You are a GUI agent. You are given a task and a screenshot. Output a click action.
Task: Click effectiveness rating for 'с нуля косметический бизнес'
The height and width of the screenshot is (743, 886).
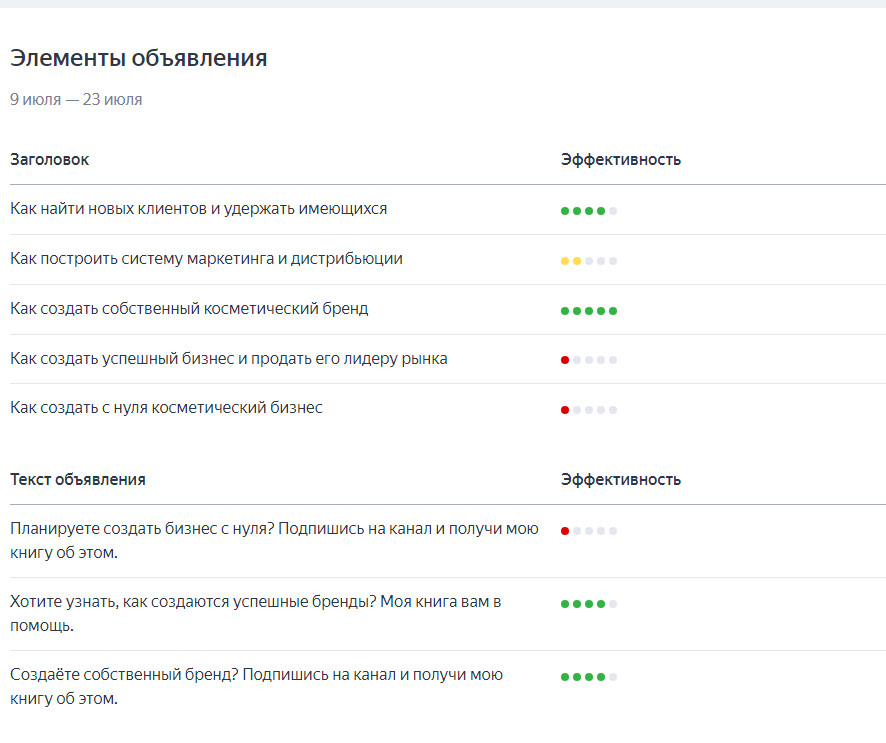(x=589, y=410)
